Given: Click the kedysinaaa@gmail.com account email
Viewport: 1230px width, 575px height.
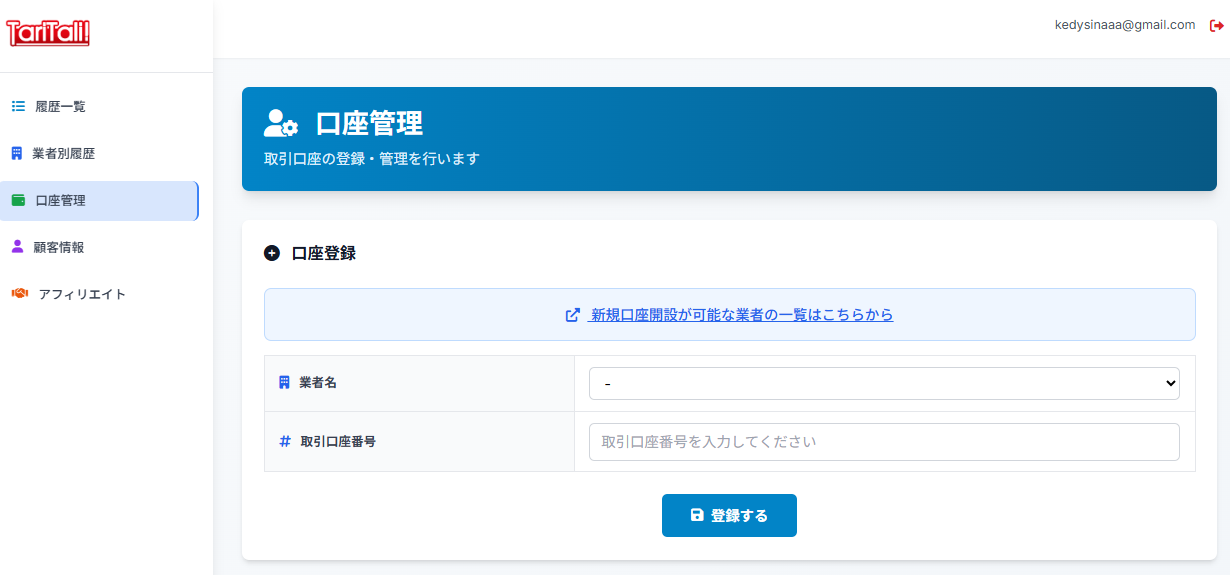Looking at the screenshot, I should tap(1125, 25).
